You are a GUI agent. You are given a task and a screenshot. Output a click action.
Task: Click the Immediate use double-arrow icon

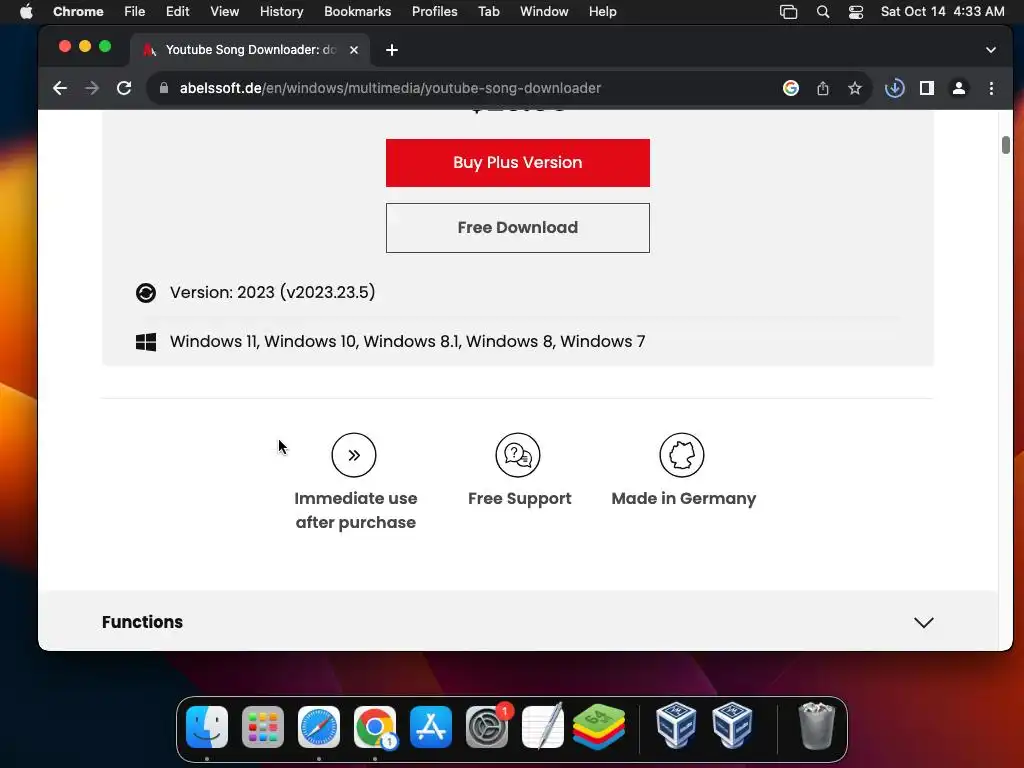[354, 455]
